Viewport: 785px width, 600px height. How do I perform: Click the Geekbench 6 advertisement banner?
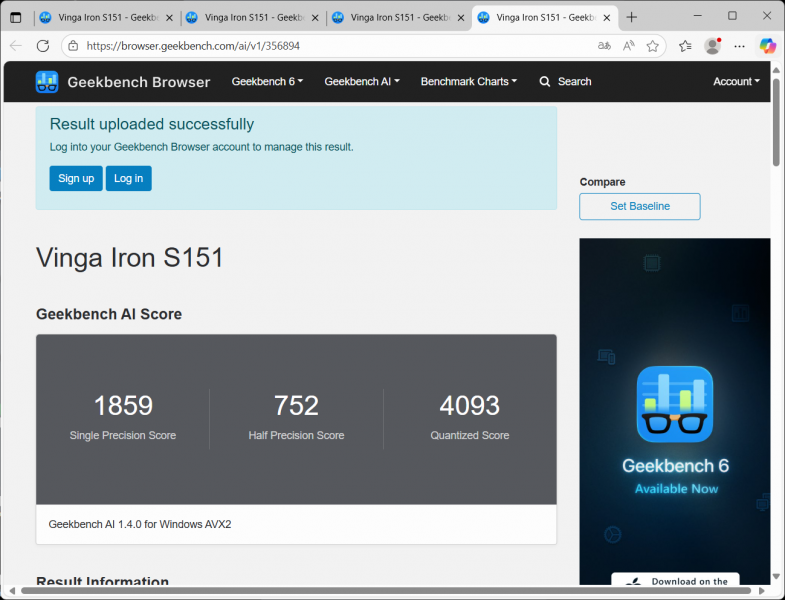click(675, 411)
